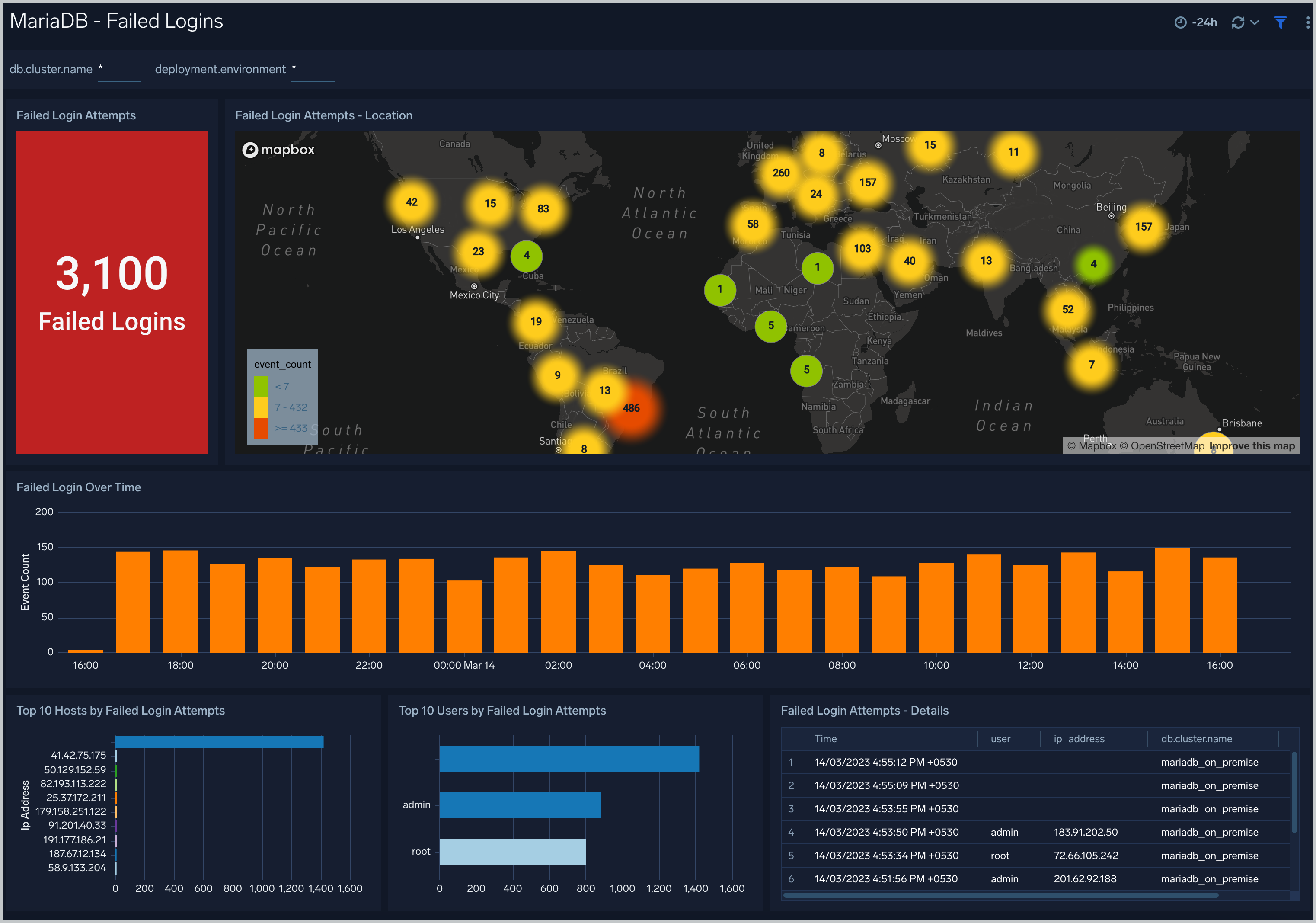Click the 40 cluster marker near Oman
The image size is (1316, 923).
tap(910, 261)
